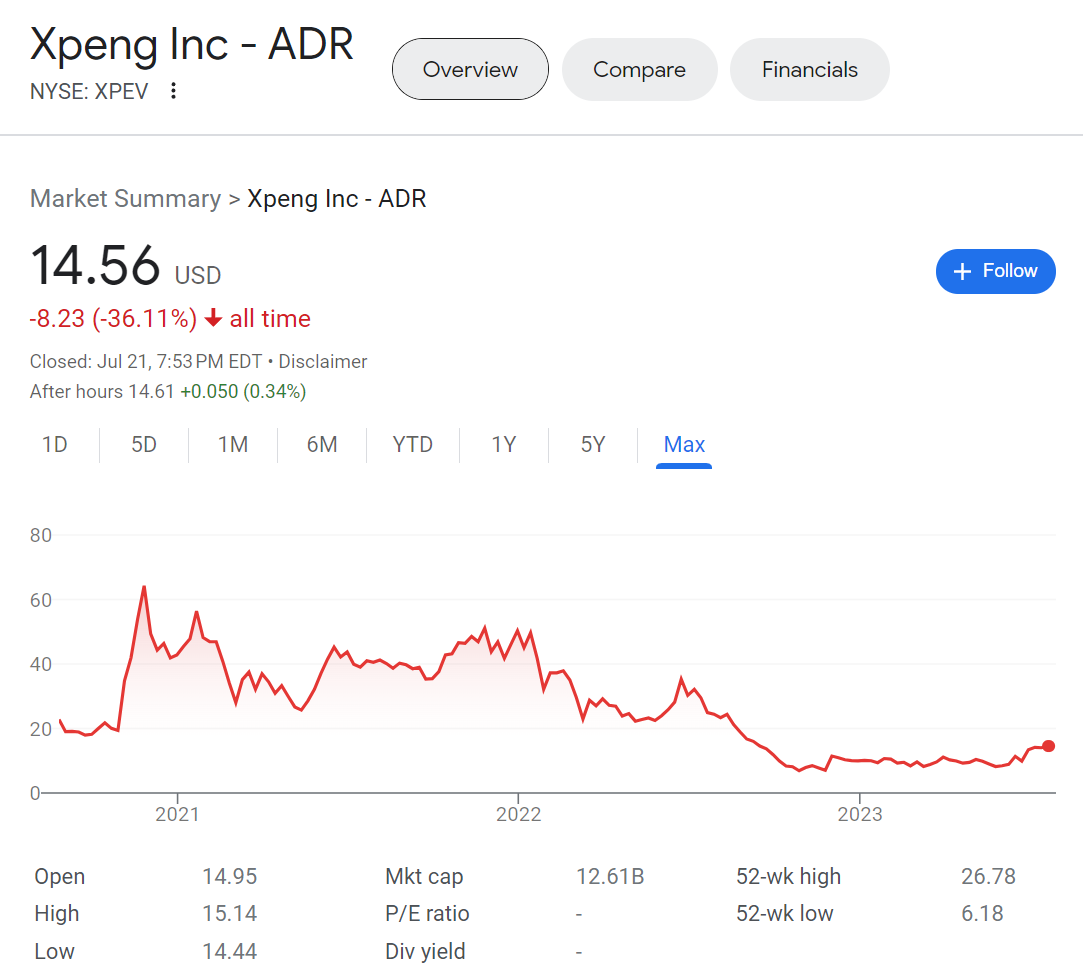Viewport: 1083px width, 978px height.
Task: Click the Mkt cap value 12.61B
Action: tap(610, 876)
